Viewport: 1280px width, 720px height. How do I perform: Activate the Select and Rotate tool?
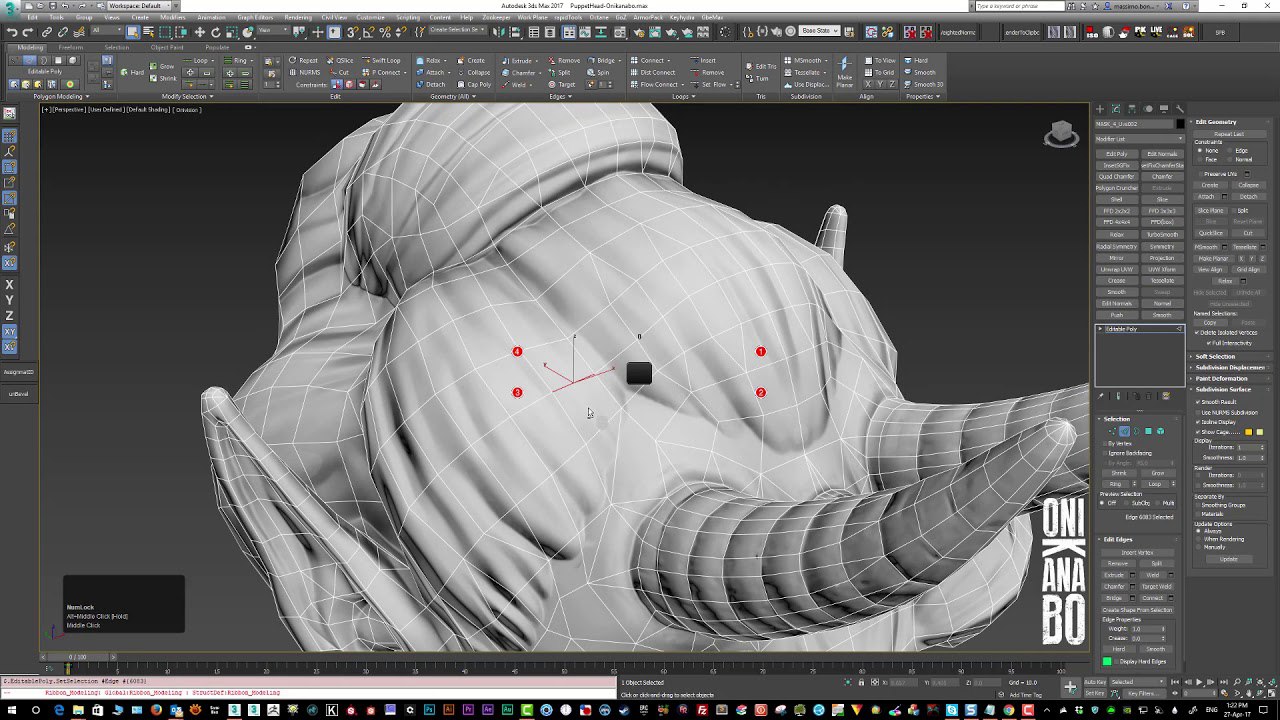tap(215, 32)
